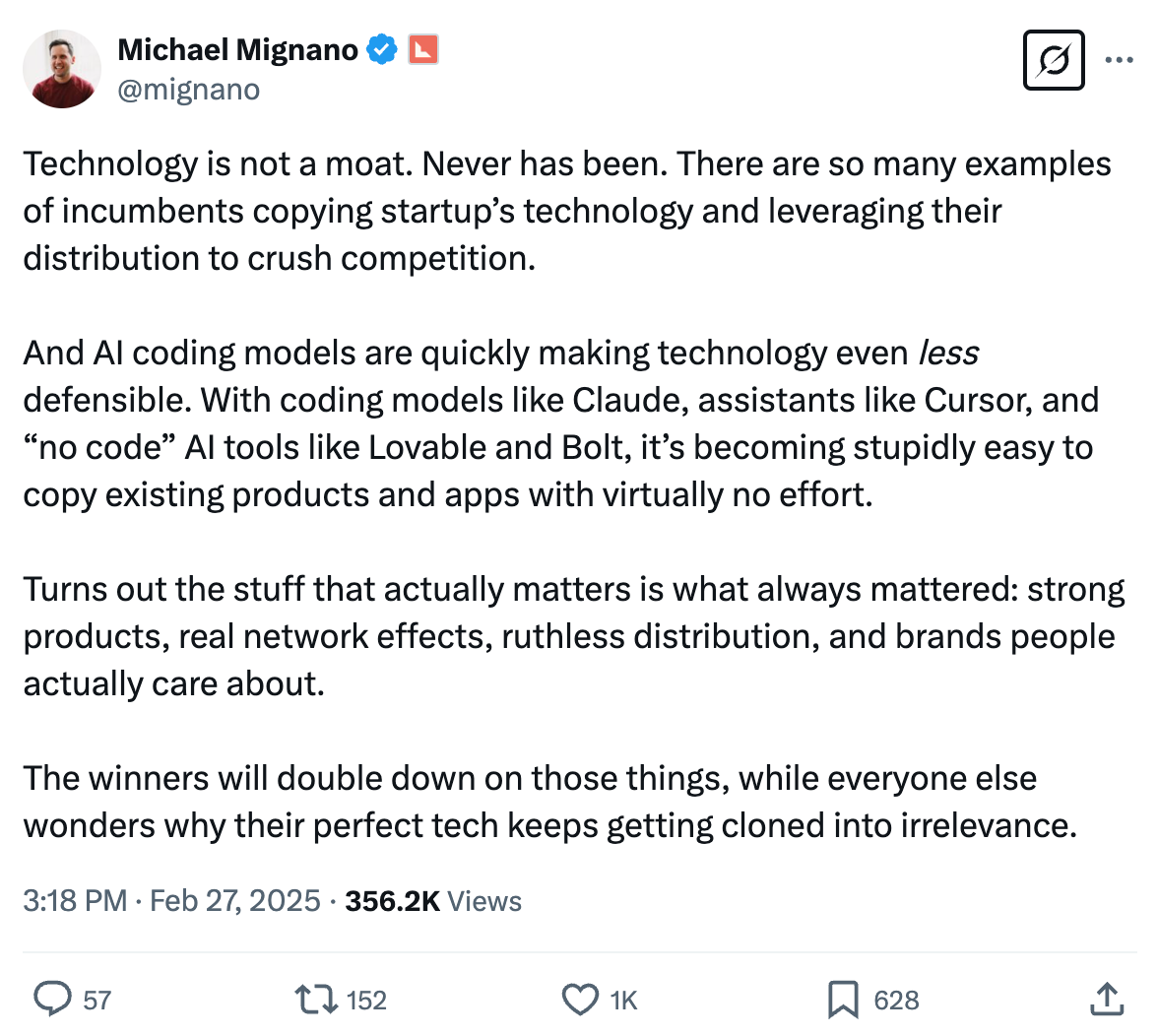Click the 57 replies count

tap(96, 1001)
